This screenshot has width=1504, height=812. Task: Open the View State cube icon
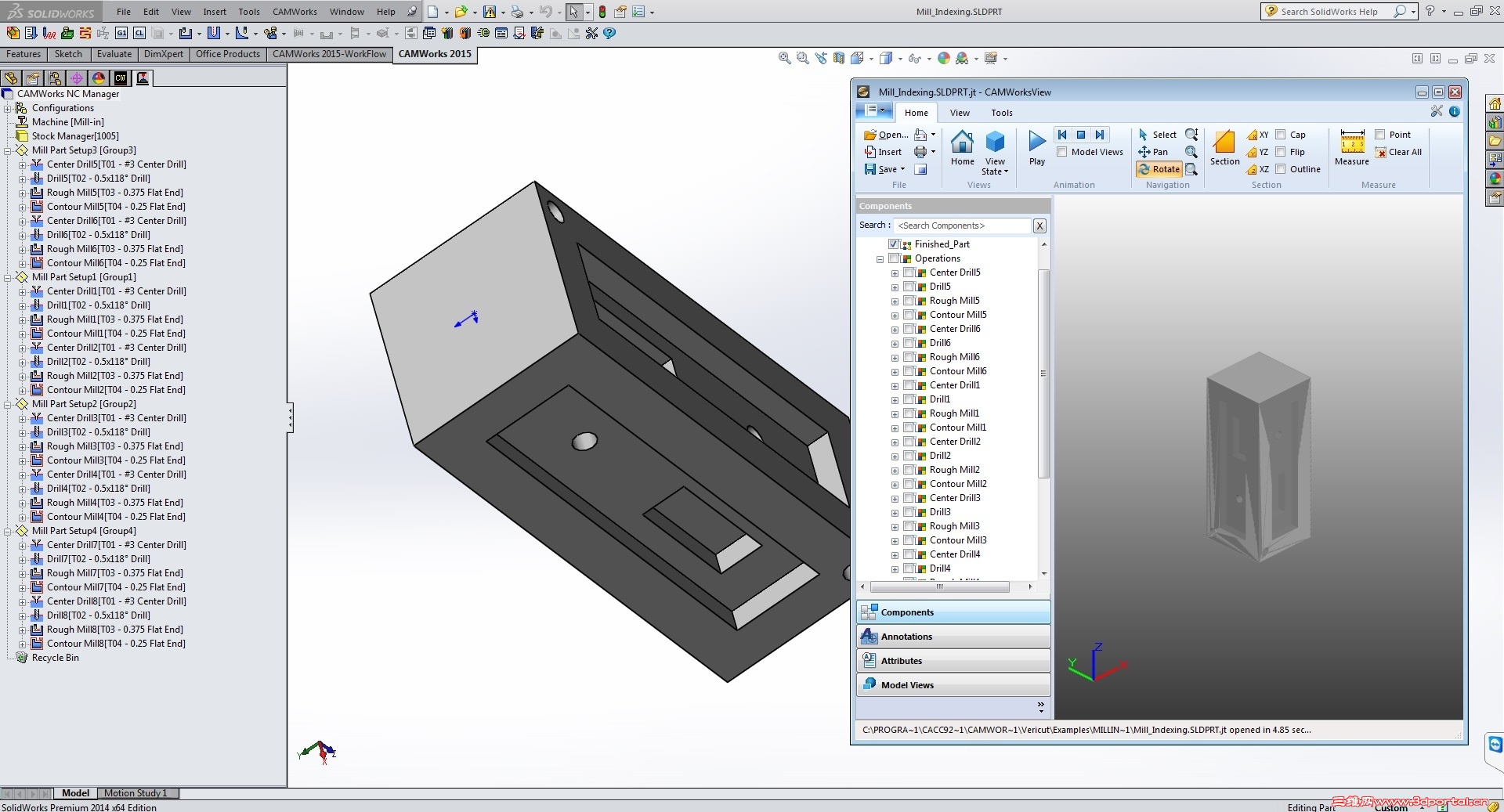pos(995,142)
